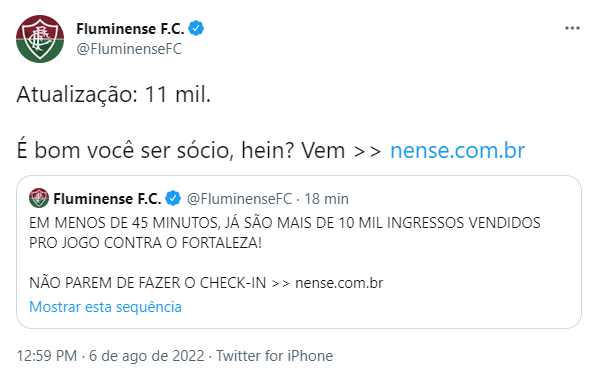This screenshot has width=593, height=378.
Task: Click the "PRO JOGO CONTRA O FORTALEZA!" line
Action: [x=146, y=243]
